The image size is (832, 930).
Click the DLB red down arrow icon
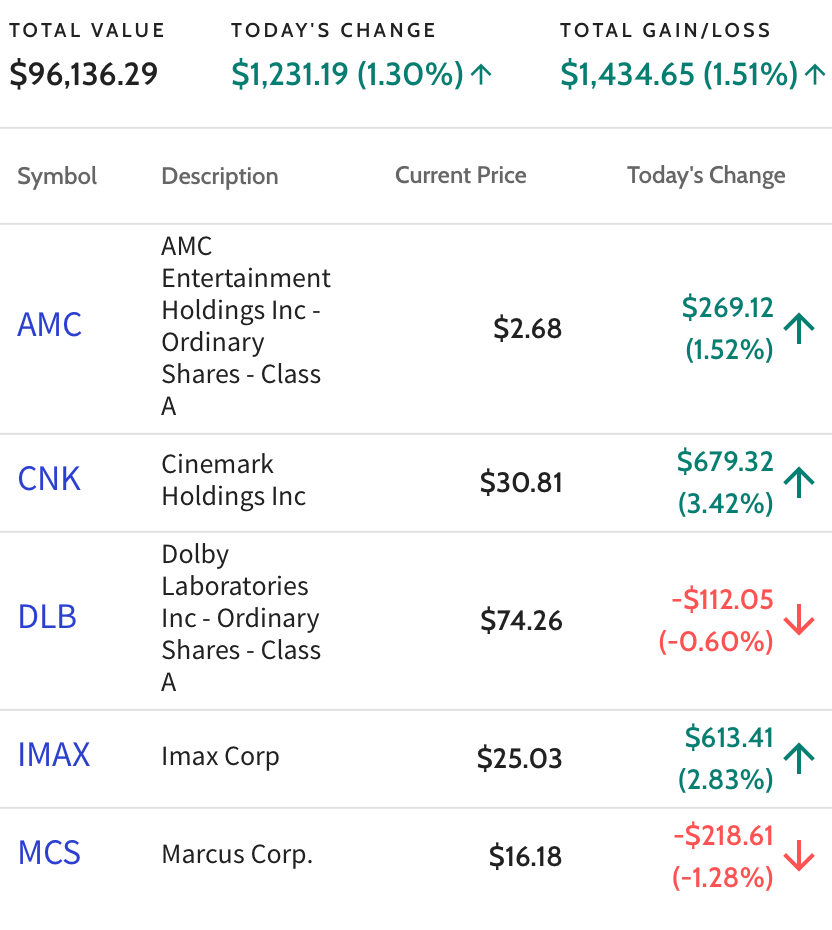point(799,620)
